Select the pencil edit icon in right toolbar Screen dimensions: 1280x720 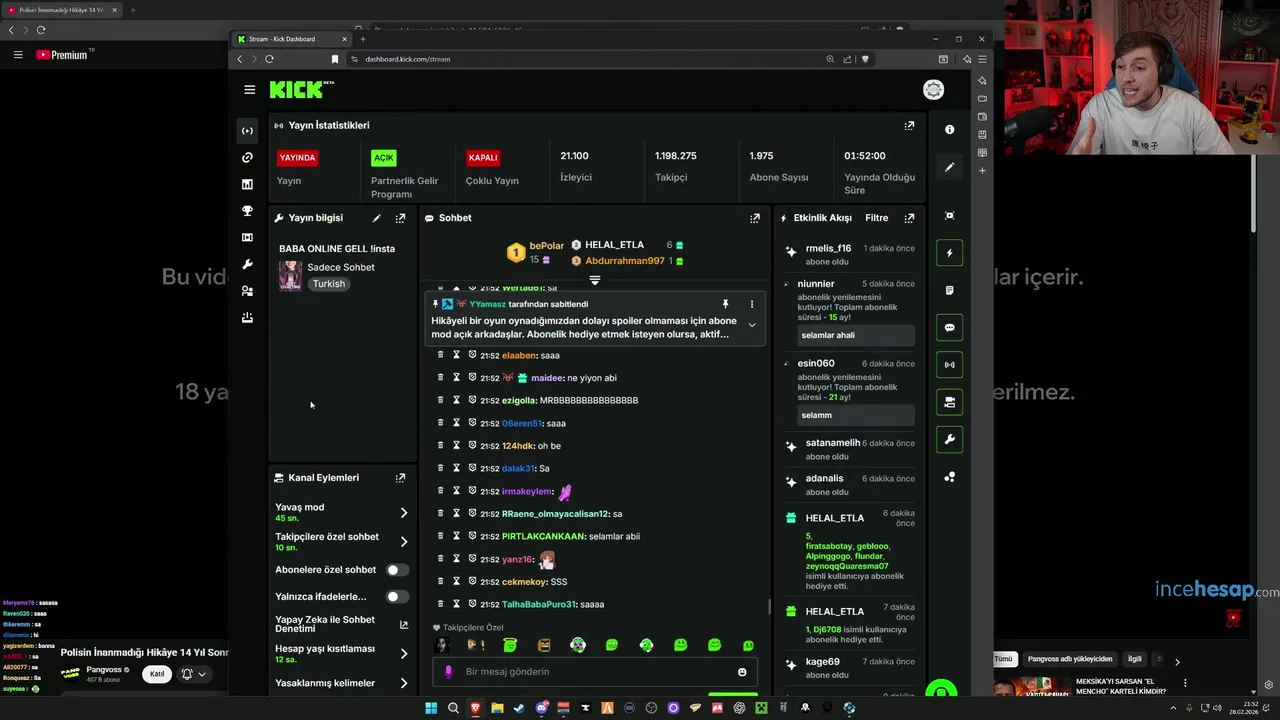click(949, 167)
